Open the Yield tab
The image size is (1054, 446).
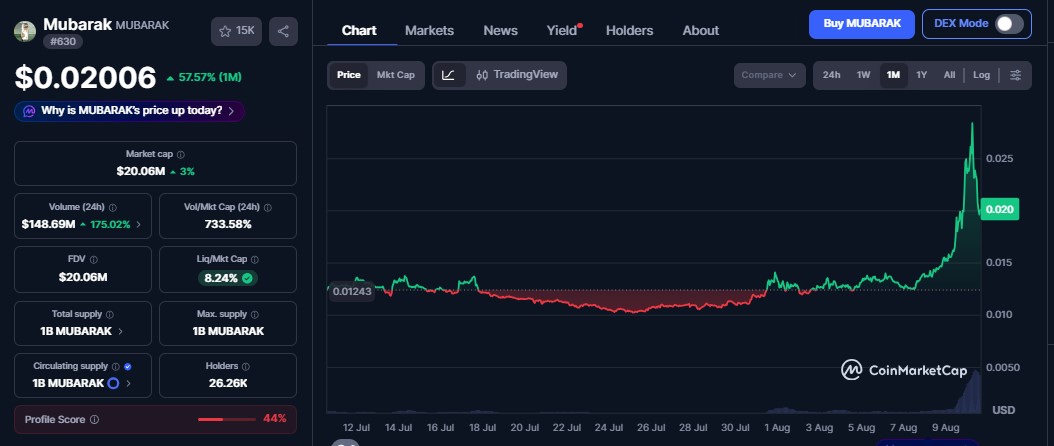point(562,30)
